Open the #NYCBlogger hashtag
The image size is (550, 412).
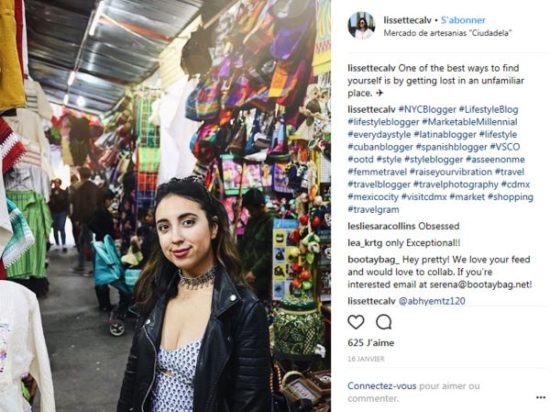(x=427, y=109)
